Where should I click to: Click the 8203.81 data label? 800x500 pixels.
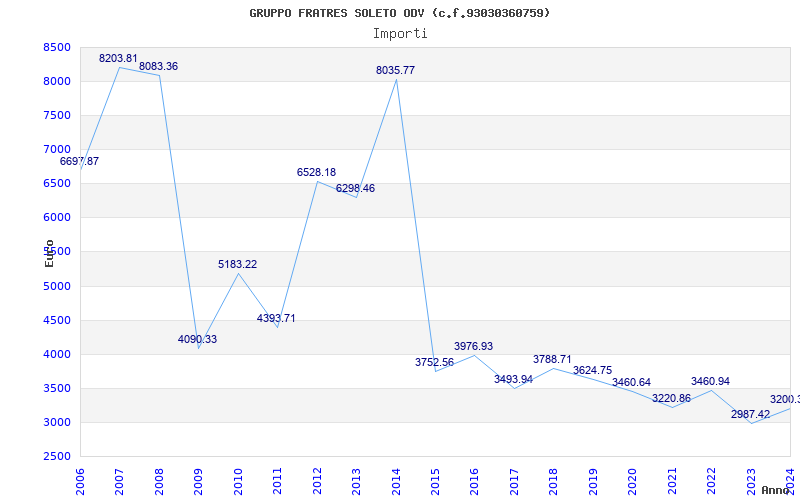(118, 58)
